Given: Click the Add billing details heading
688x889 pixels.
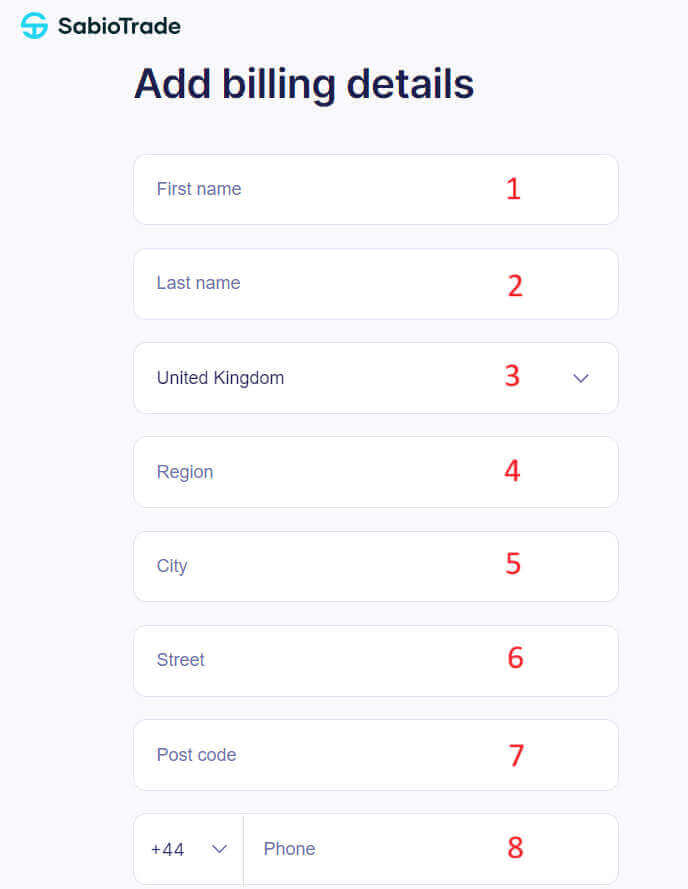Looking at the screenshot, I should pos(304,84).
